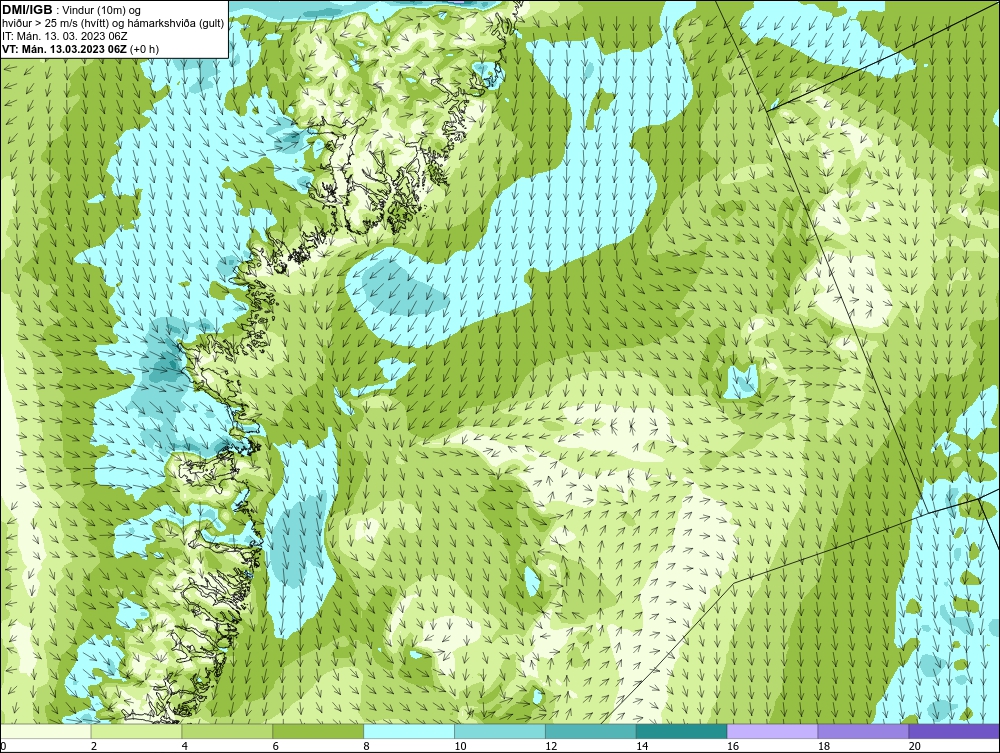The image size is (1000, 753).
Task: Click the legend label '14'
Action: 642,746
